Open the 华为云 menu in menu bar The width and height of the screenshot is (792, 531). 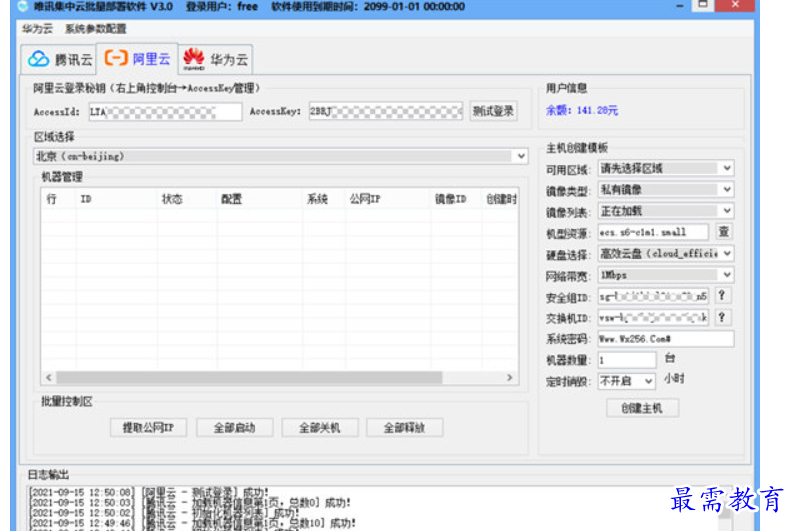tap(38, 29)
